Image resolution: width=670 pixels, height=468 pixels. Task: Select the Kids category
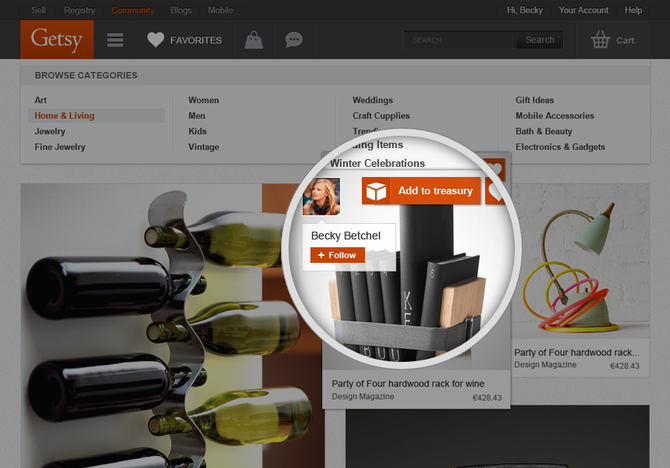(197, 131)
